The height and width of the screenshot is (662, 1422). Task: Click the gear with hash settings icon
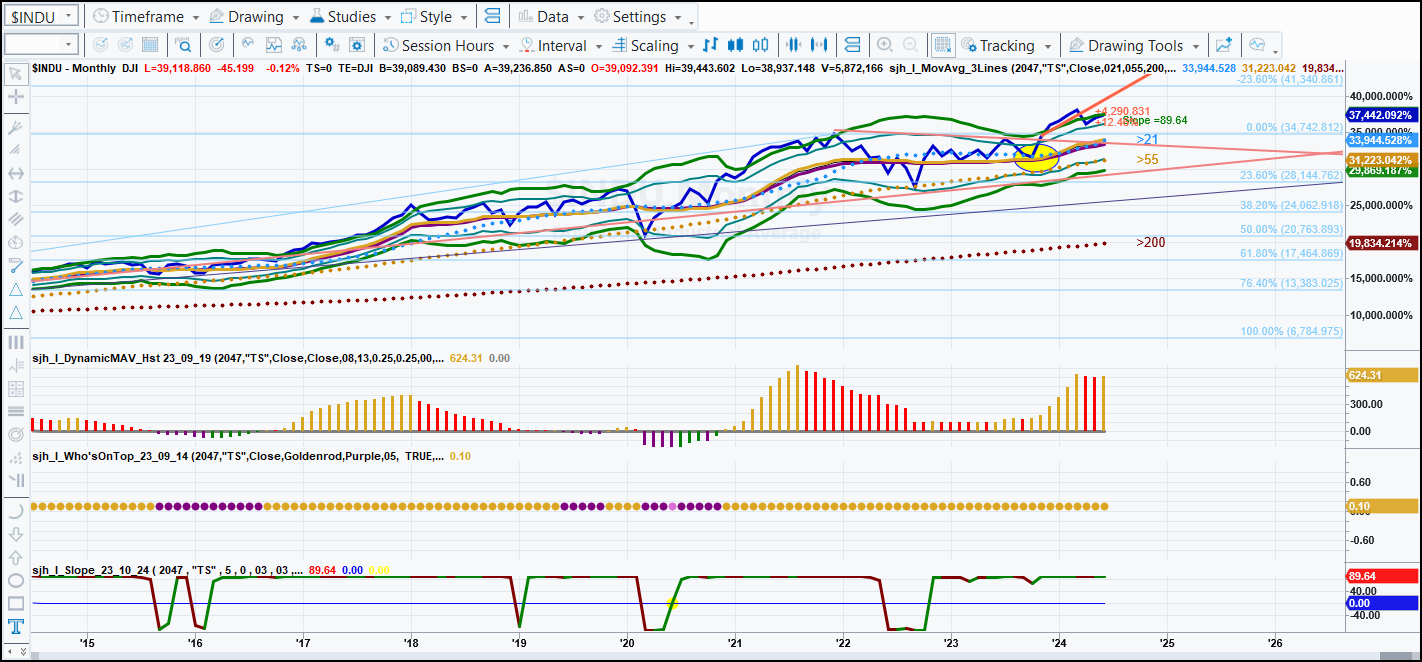click(333, 45)
